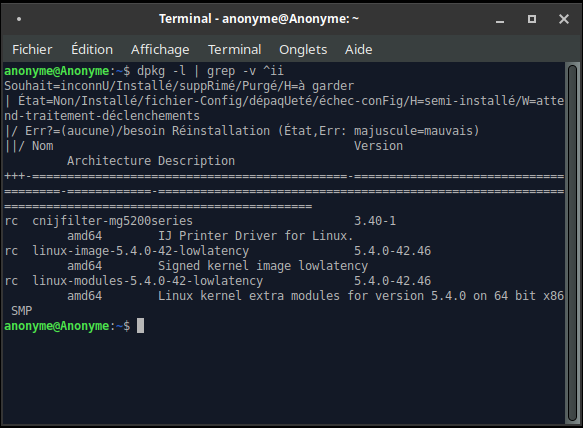Click 'IJ Printer Driver for Linux.' description
The height and width of the screenshot is (428, 583).
[x=255, y=236]
